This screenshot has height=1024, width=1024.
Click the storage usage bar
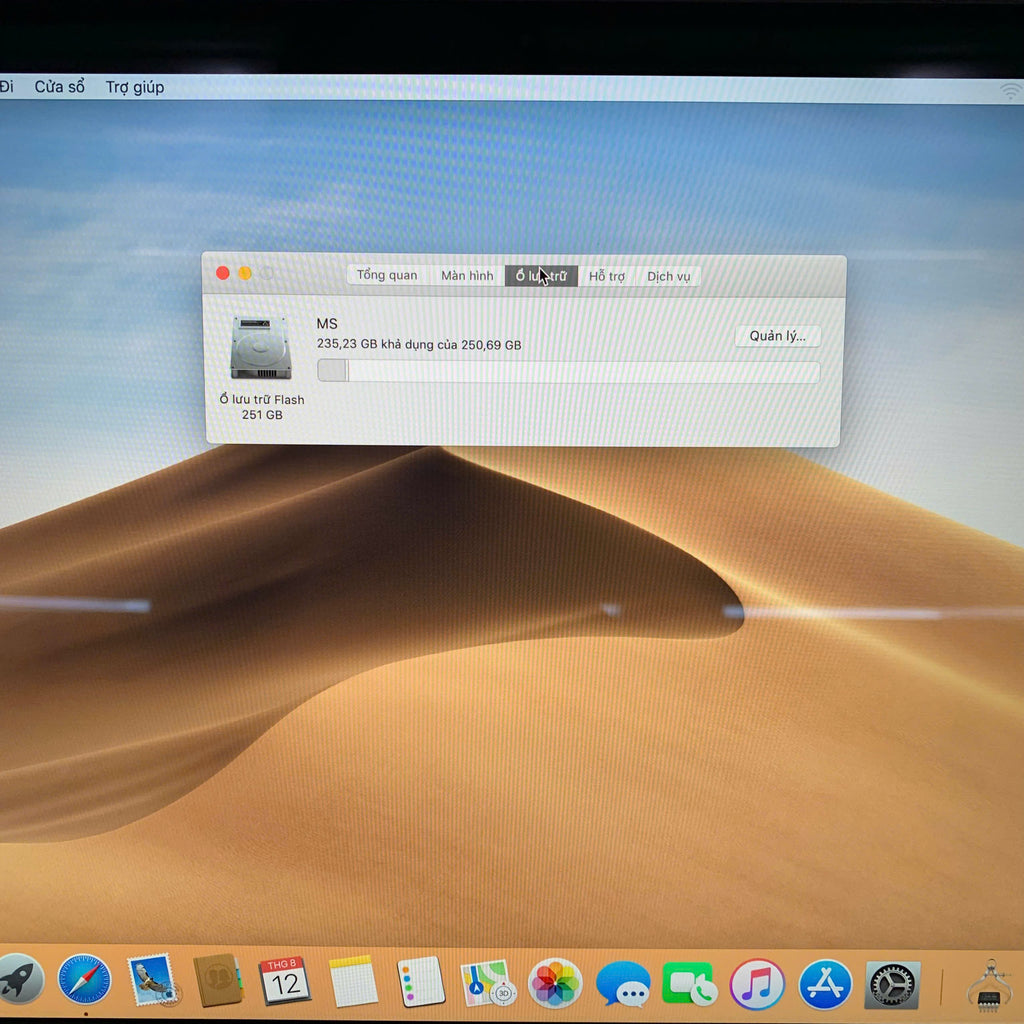pyautogui.click(x=568, y=371)
